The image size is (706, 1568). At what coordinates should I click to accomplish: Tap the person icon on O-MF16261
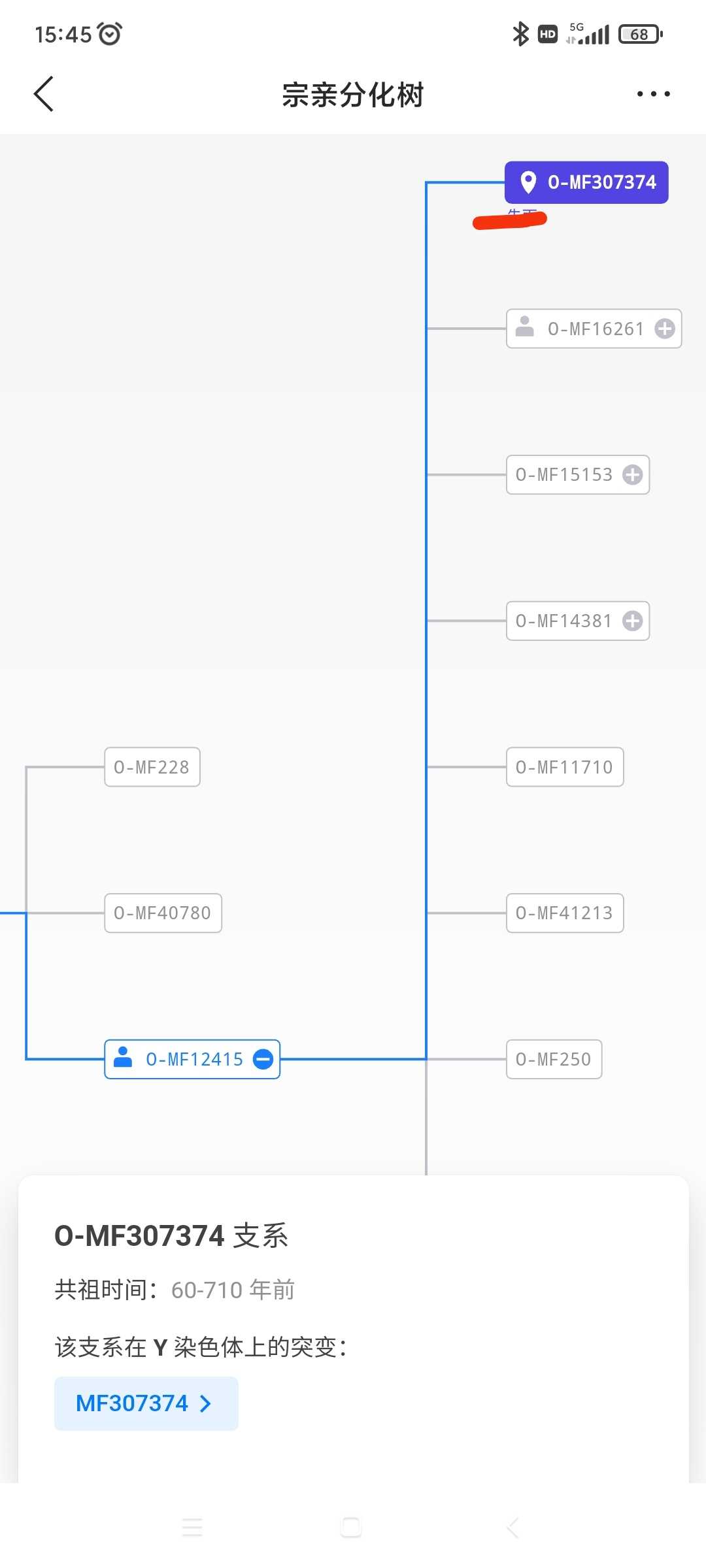525,327
